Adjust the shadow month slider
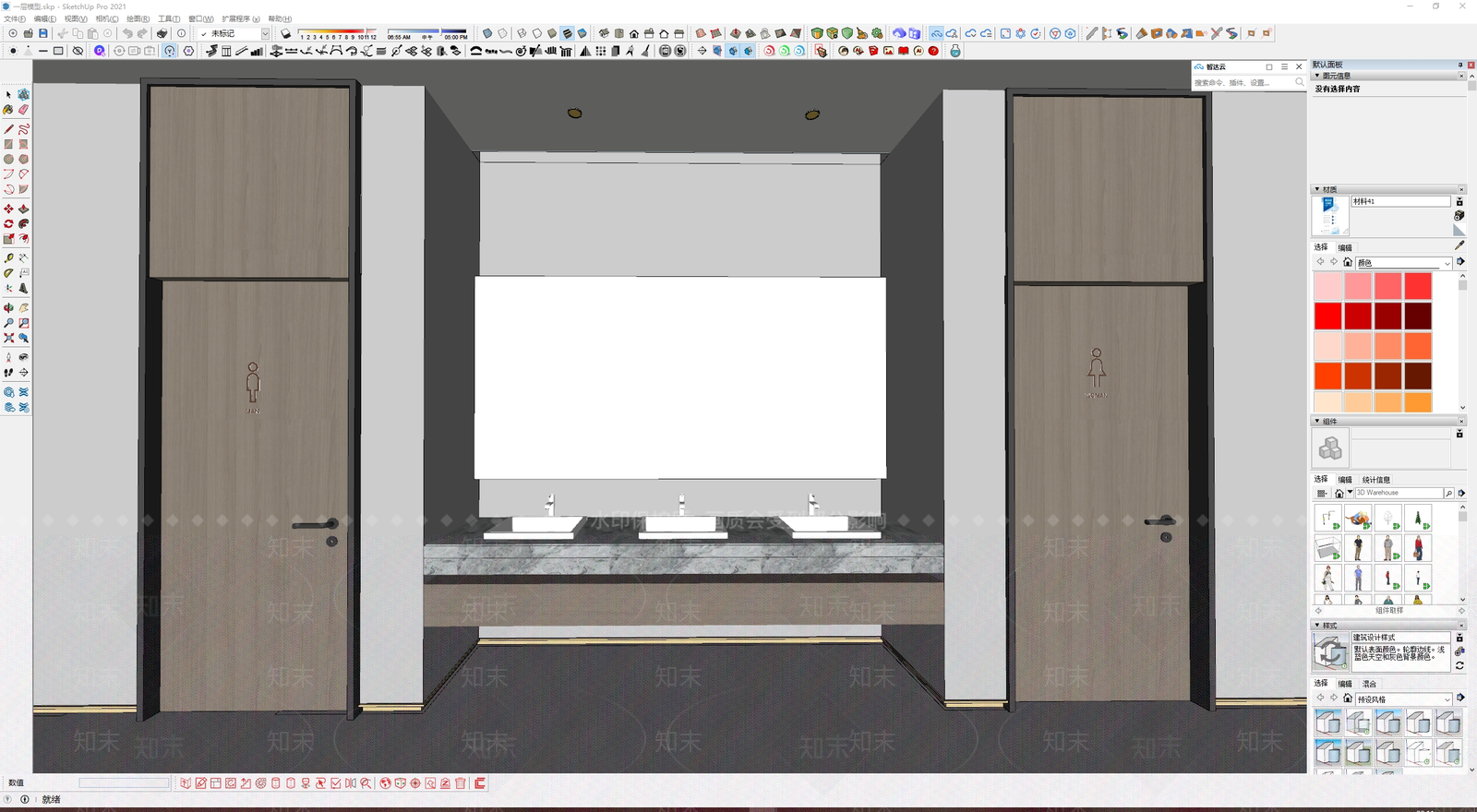Image resolution: width=1477 pixels, height=812 pixels. (x=338, y=33)
